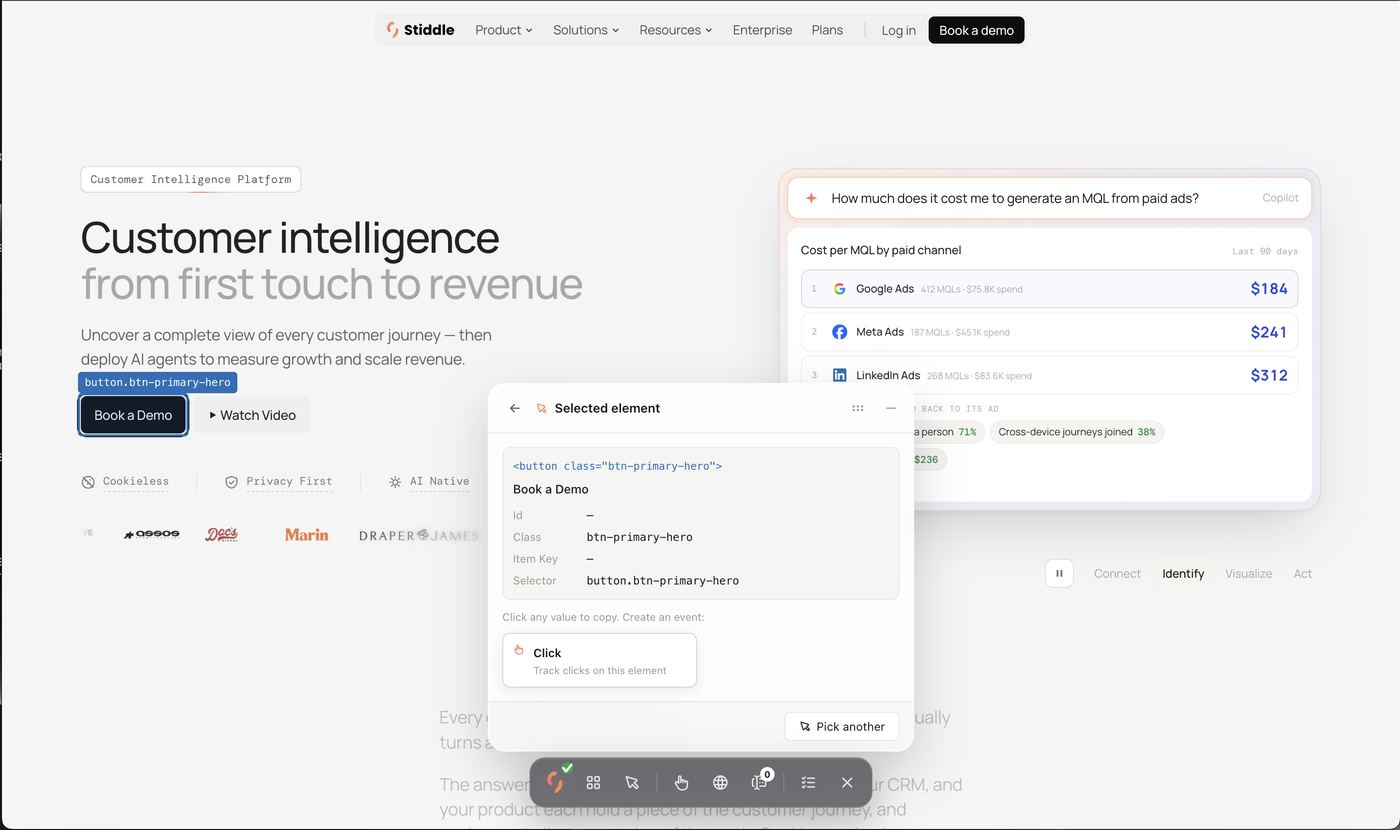The width and height of the screenshot is (1400, 830).
Task: Click the Copilot sparkle icon
Action: click(811, 198)
